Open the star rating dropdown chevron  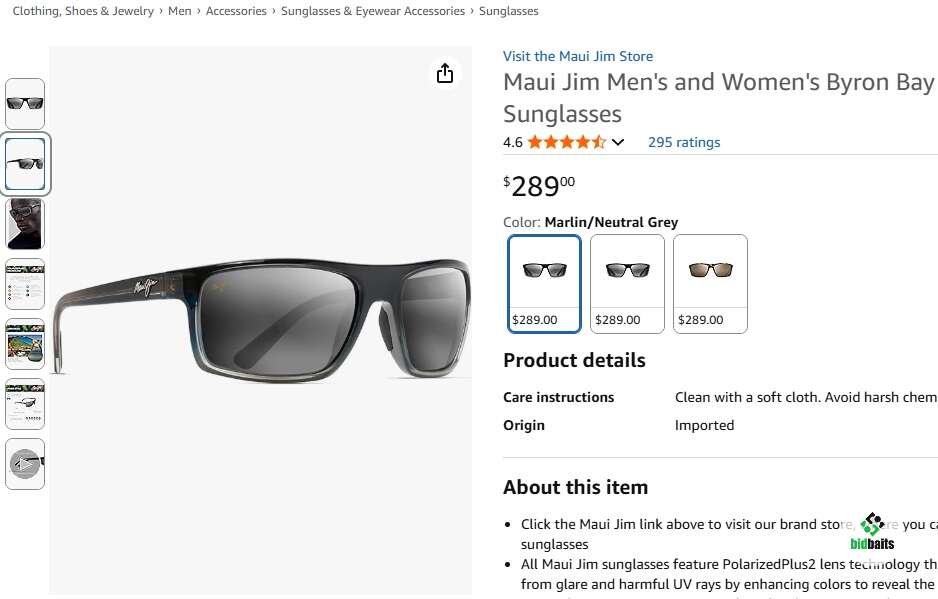(x=618, y=142)
